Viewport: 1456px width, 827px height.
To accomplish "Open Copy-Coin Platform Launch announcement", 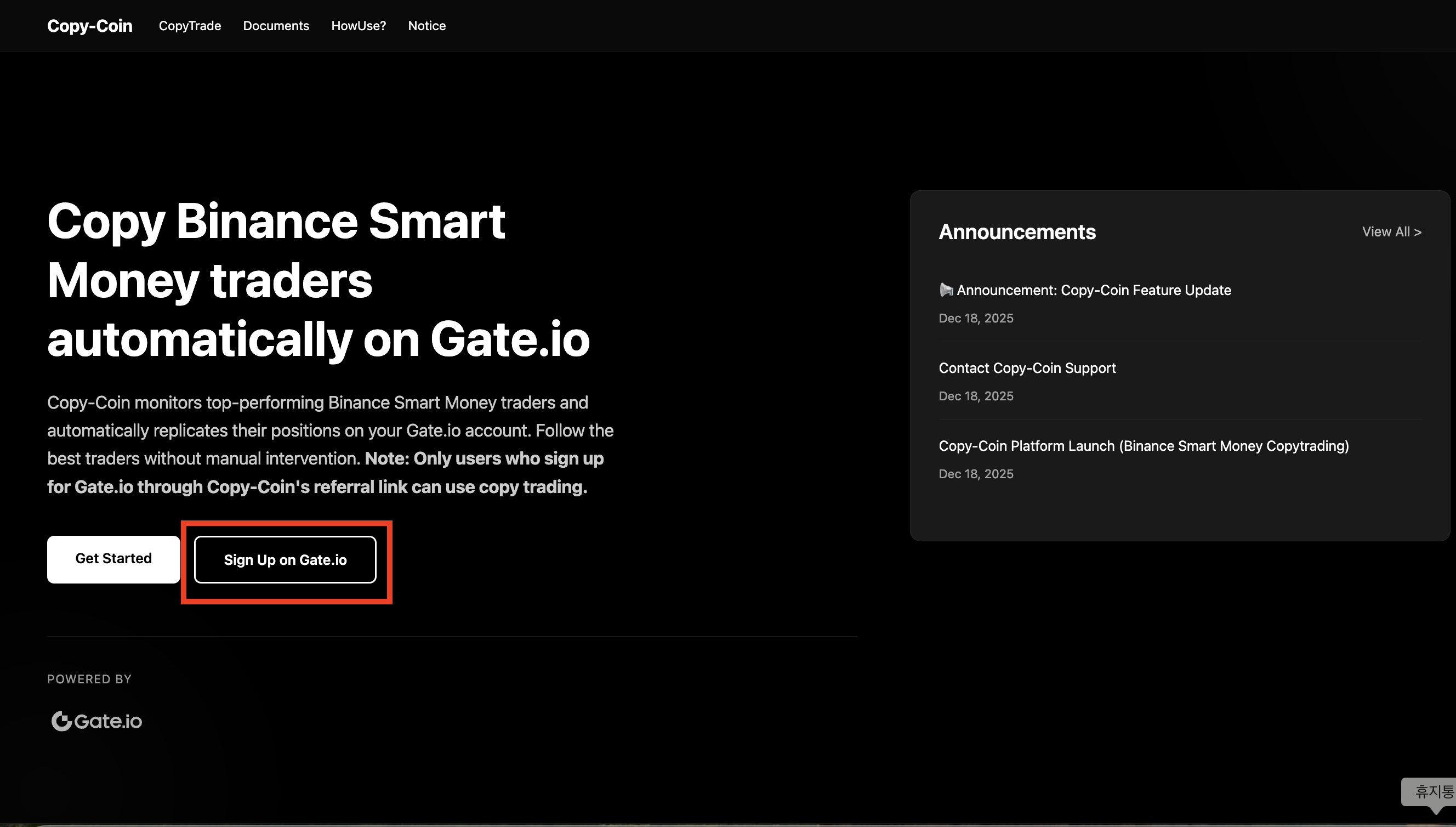I will (1143, 446).
